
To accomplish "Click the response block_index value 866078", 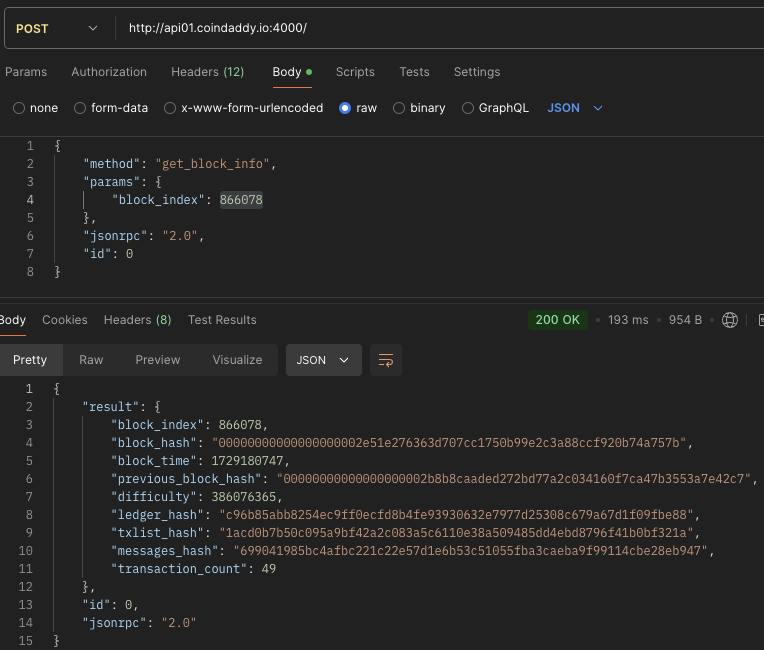I will [240, 424].
